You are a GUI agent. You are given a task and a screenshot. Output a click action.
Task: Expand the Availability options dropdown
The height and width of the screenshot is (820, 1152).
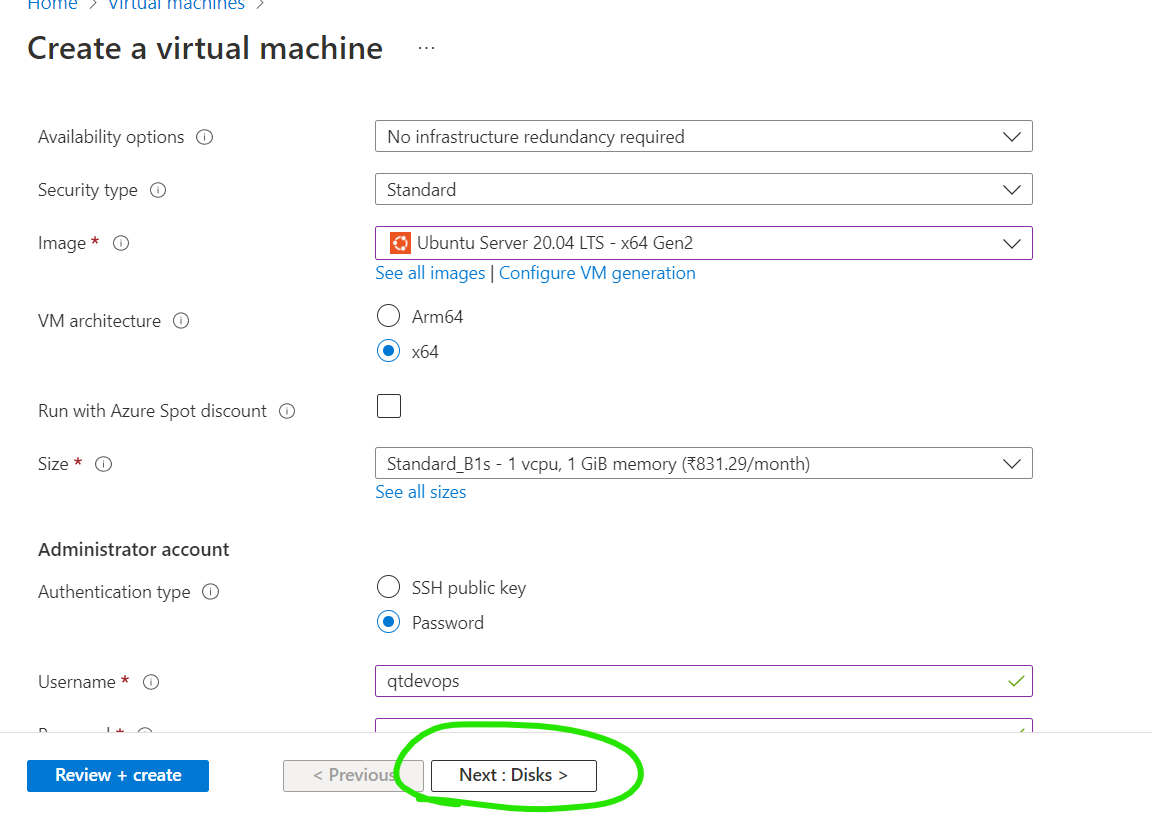click(x=703, y=137)
